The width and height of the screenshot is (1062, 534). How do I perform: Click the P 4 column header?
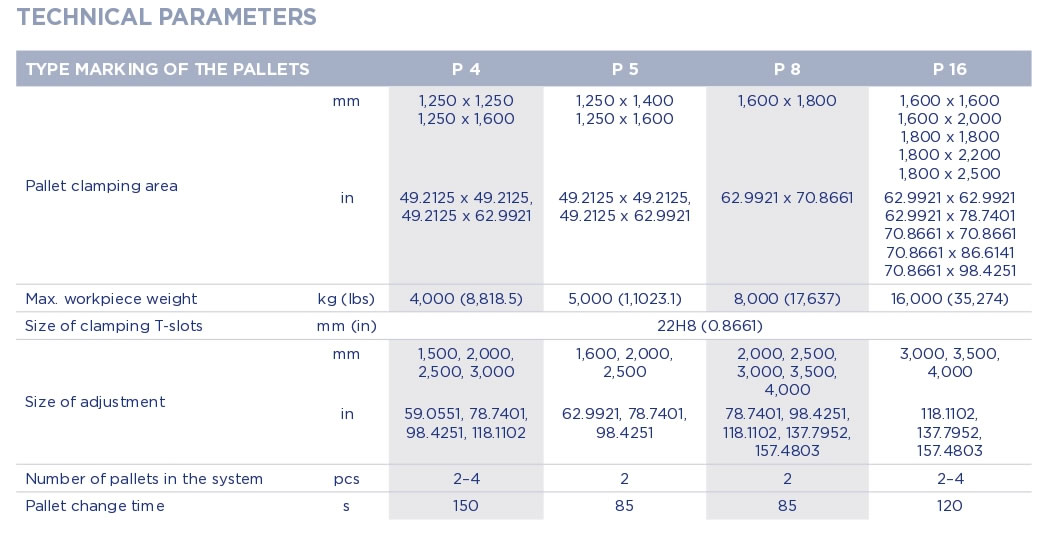465,69
